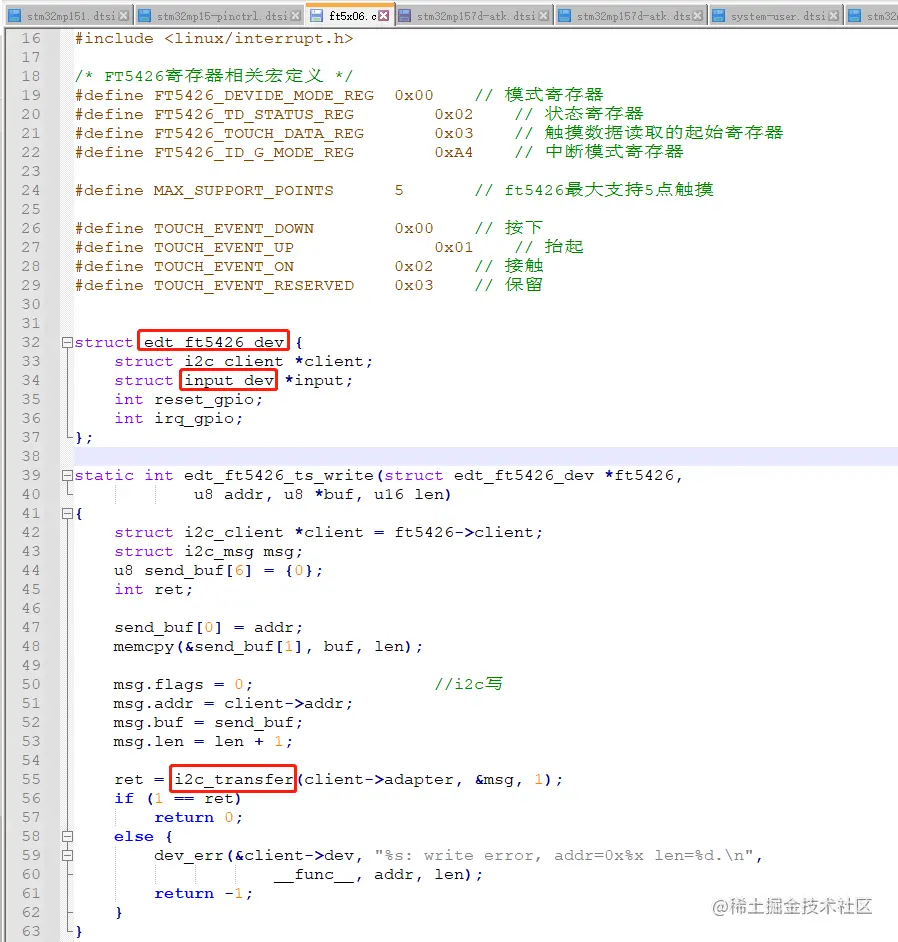This screenshot has height=942, width=898.
Task: Click FT5426_ID_G_MODE_REG macro name
Action: 253,153
